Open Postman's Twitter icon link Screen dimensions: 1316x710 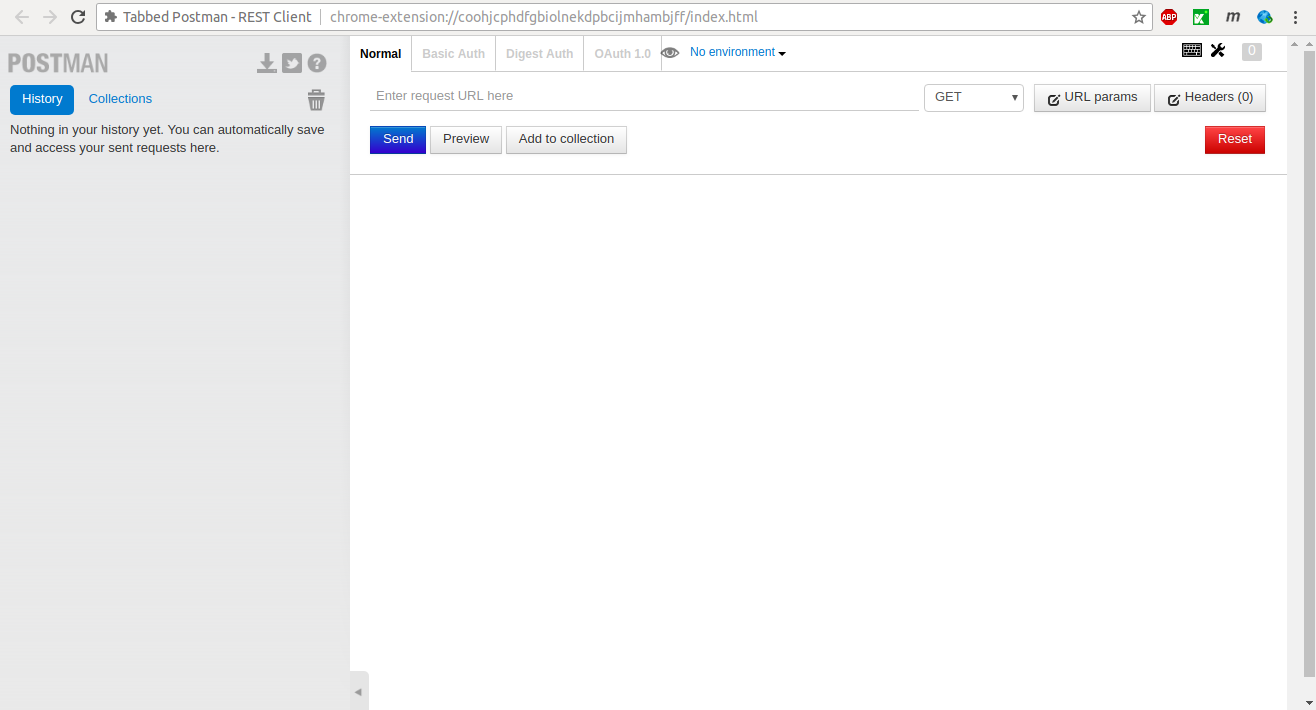(x=292, y=64)
